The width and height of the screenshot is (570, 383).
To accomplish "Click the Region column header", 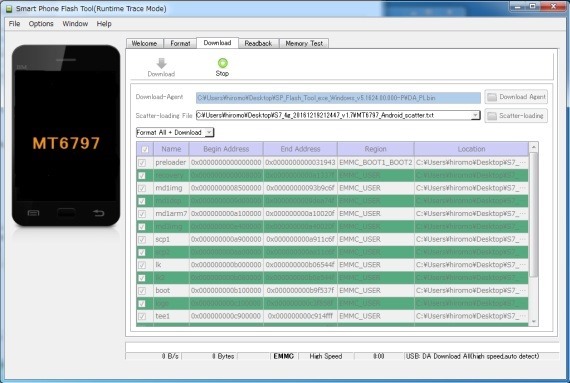I will [376, 149].
